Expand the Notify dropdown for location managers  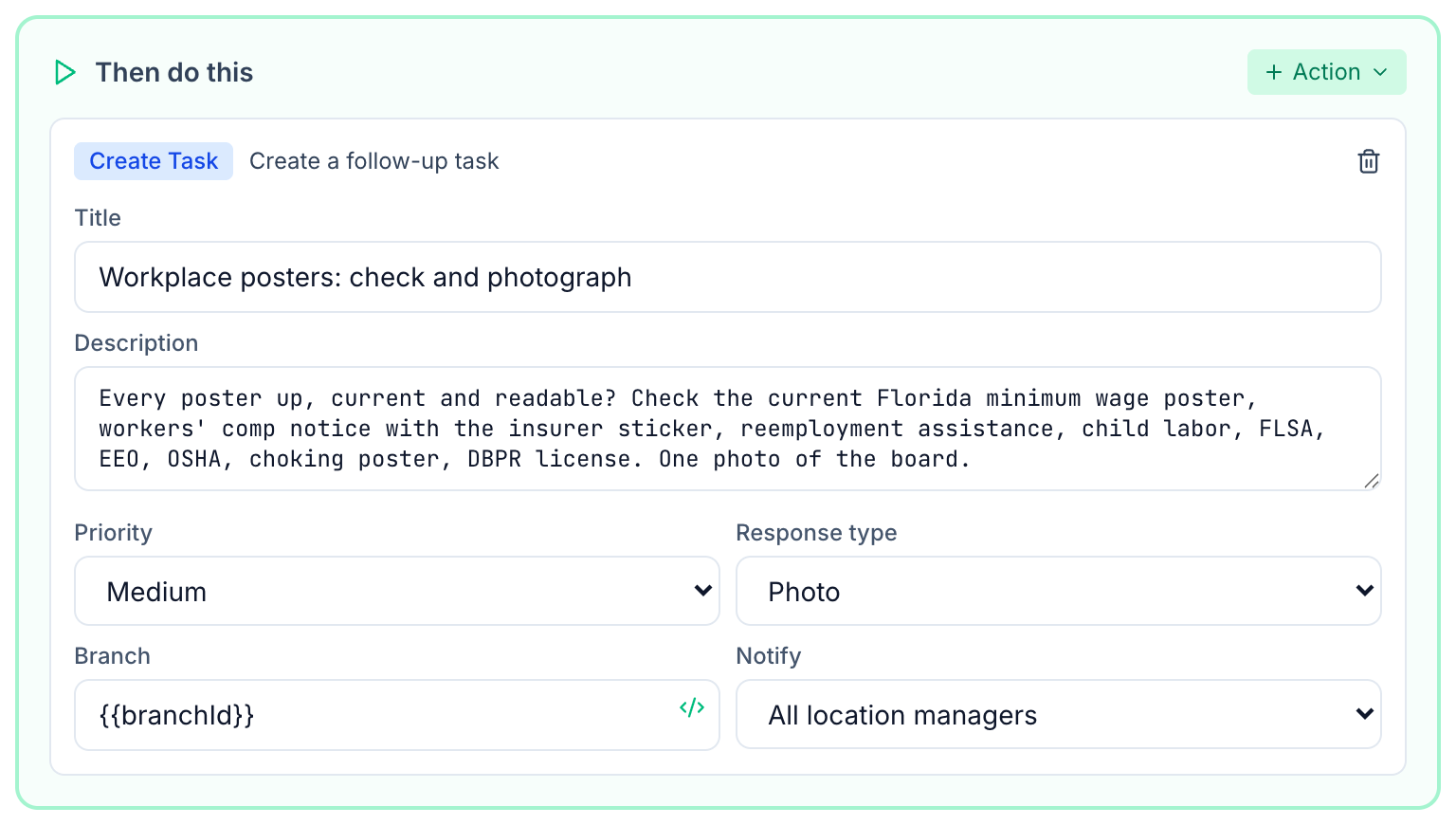1059,714
